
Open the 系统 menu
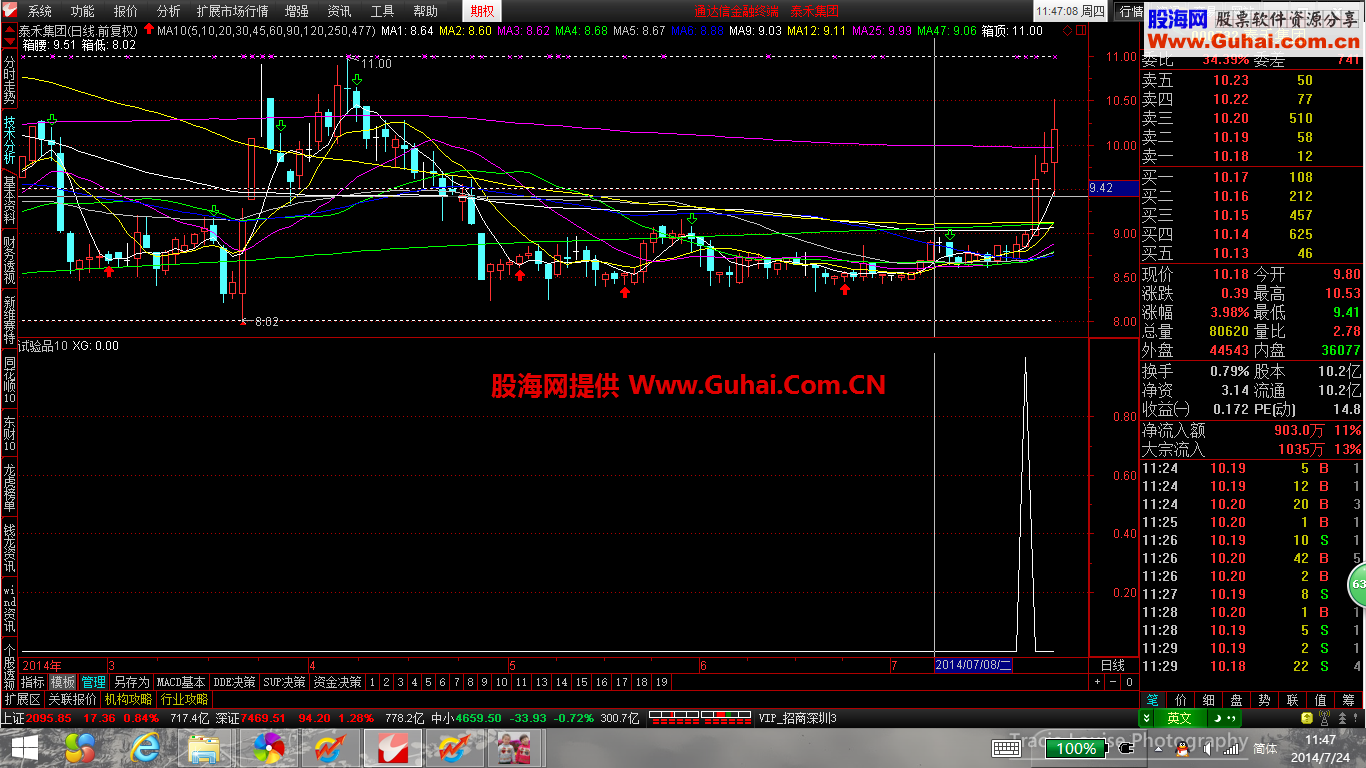40,12
